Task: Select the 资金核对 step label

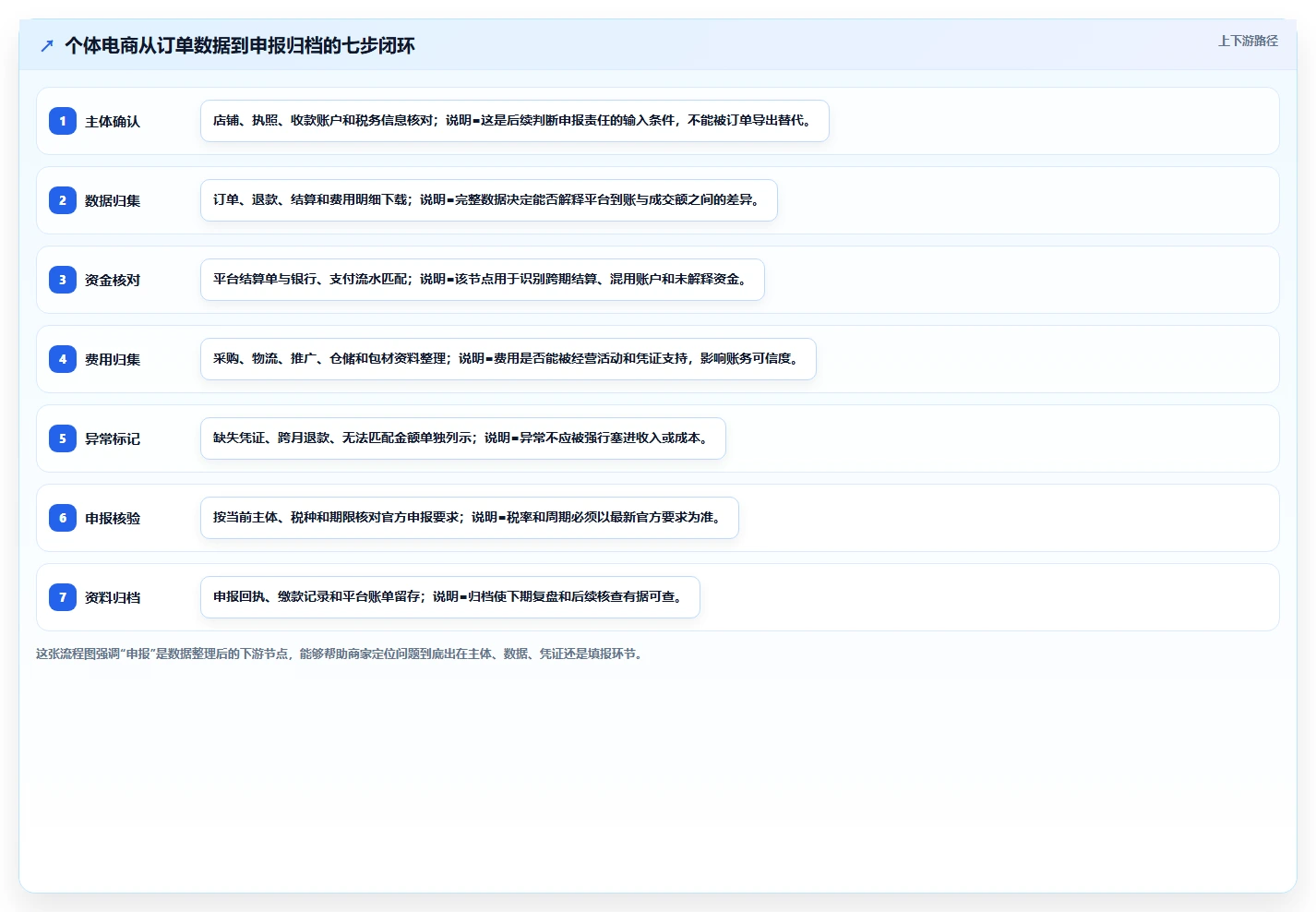Action: [113, 281]
